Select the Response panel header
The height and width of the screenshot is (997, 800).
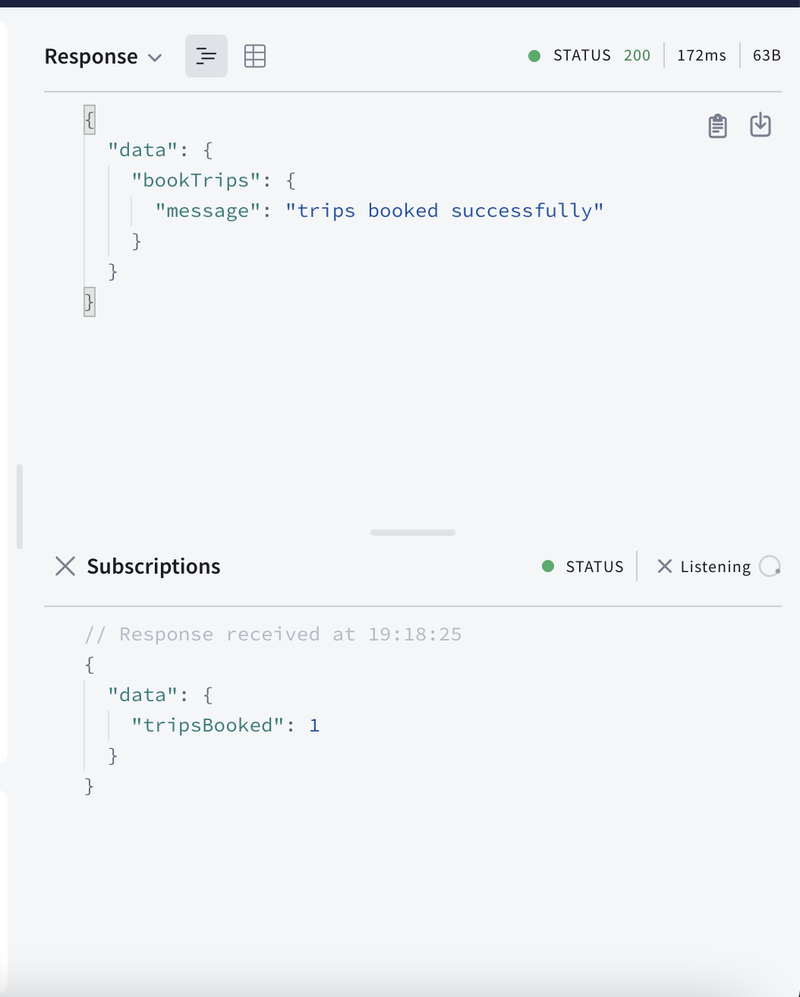tap(91, 56)
